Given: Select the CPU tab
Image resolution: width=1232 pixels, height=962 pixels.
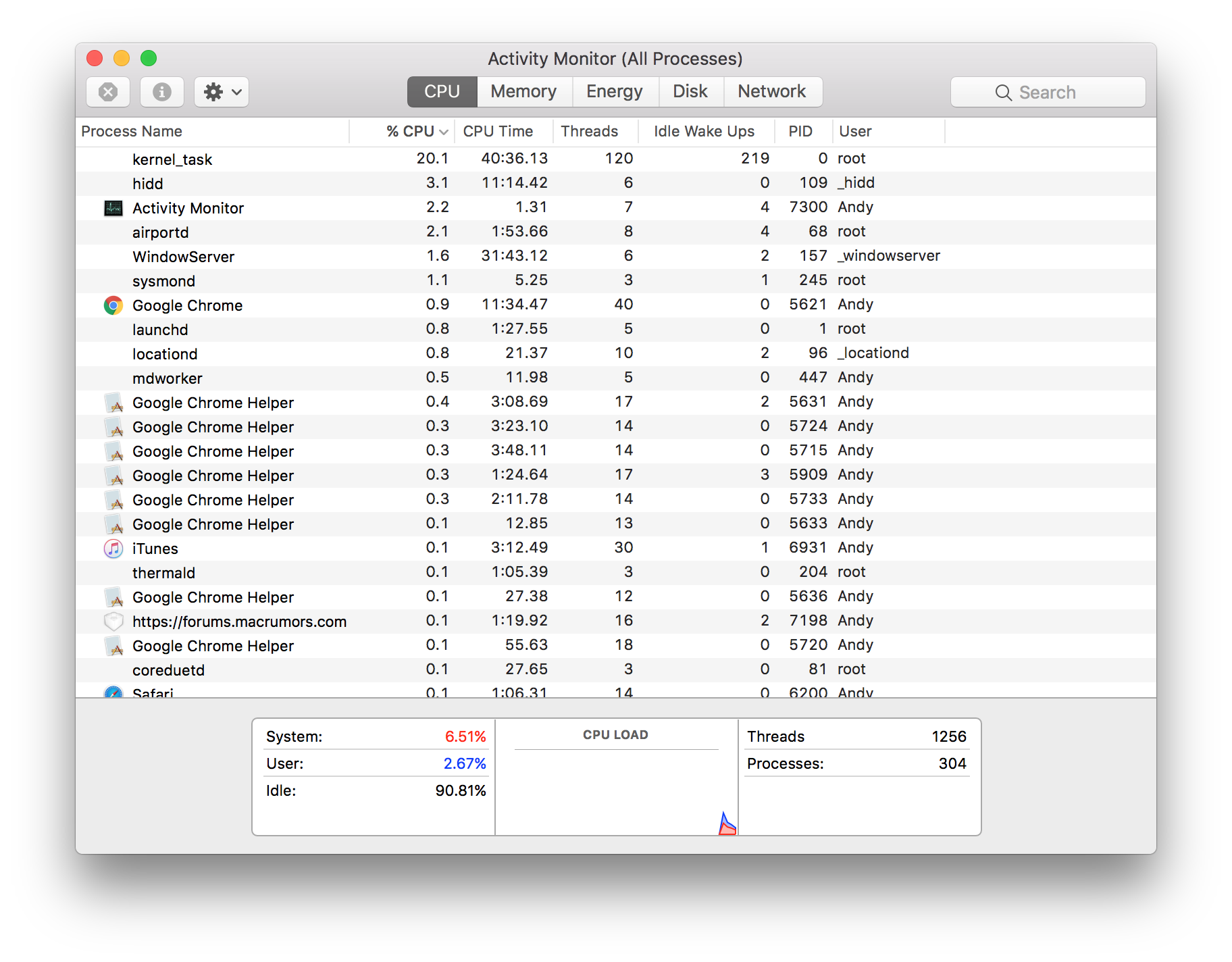Looking at the screenshot, I should [x=442, y=92].
